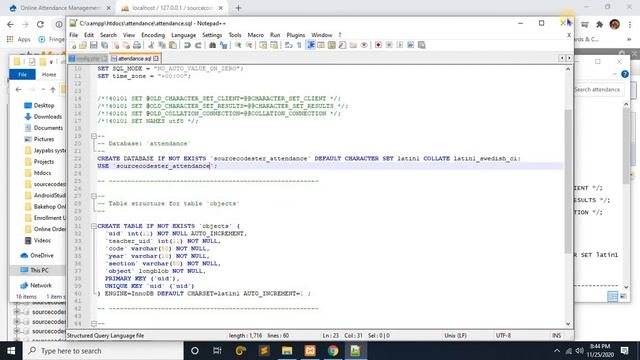This screenshot has height=360, width=640.
Task: Toggle file monitoring eye icon
Action: click(x=364, y=45)
